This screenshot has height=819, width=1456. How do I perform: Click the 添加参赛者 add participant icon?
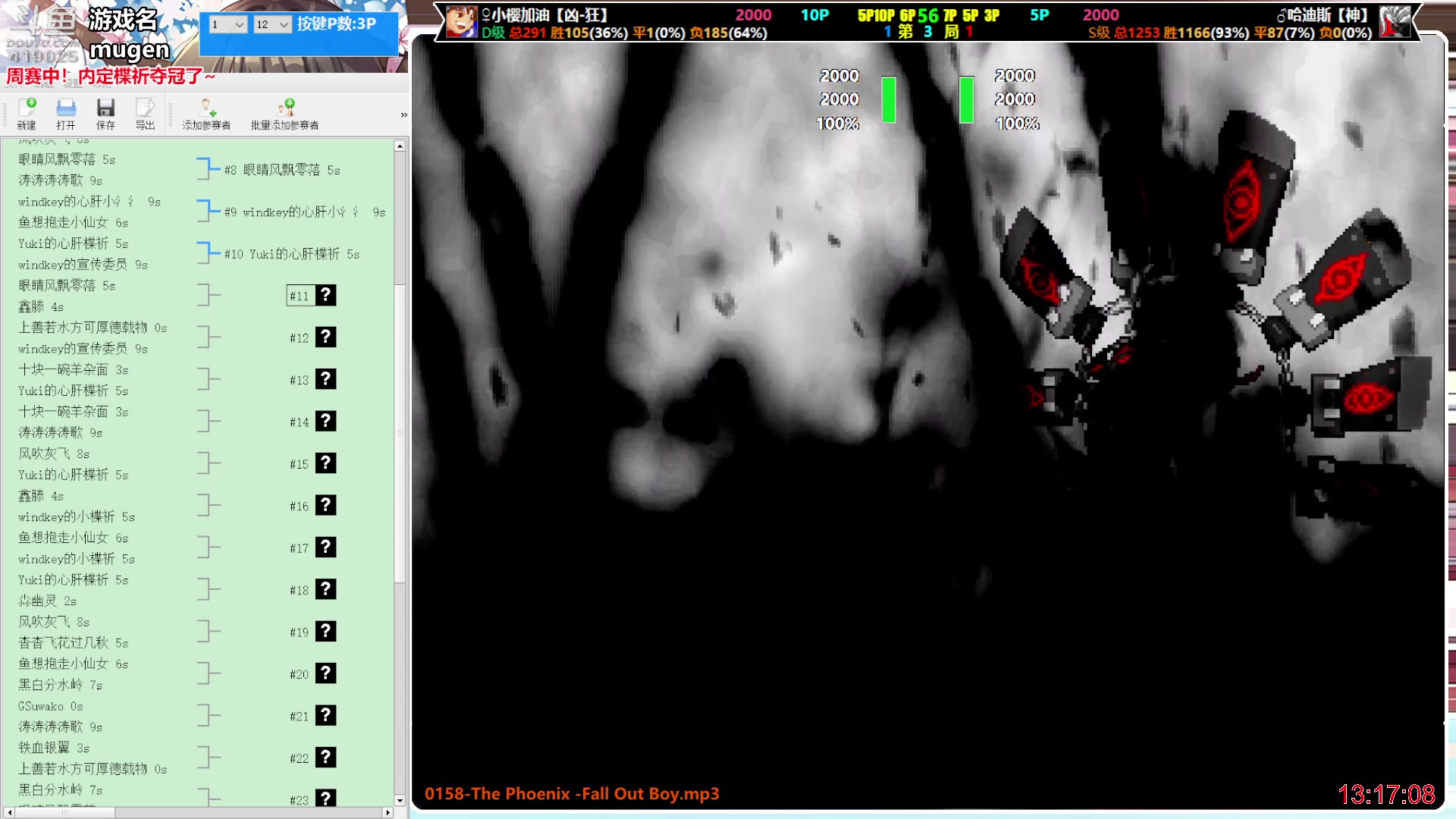point(206,114)
